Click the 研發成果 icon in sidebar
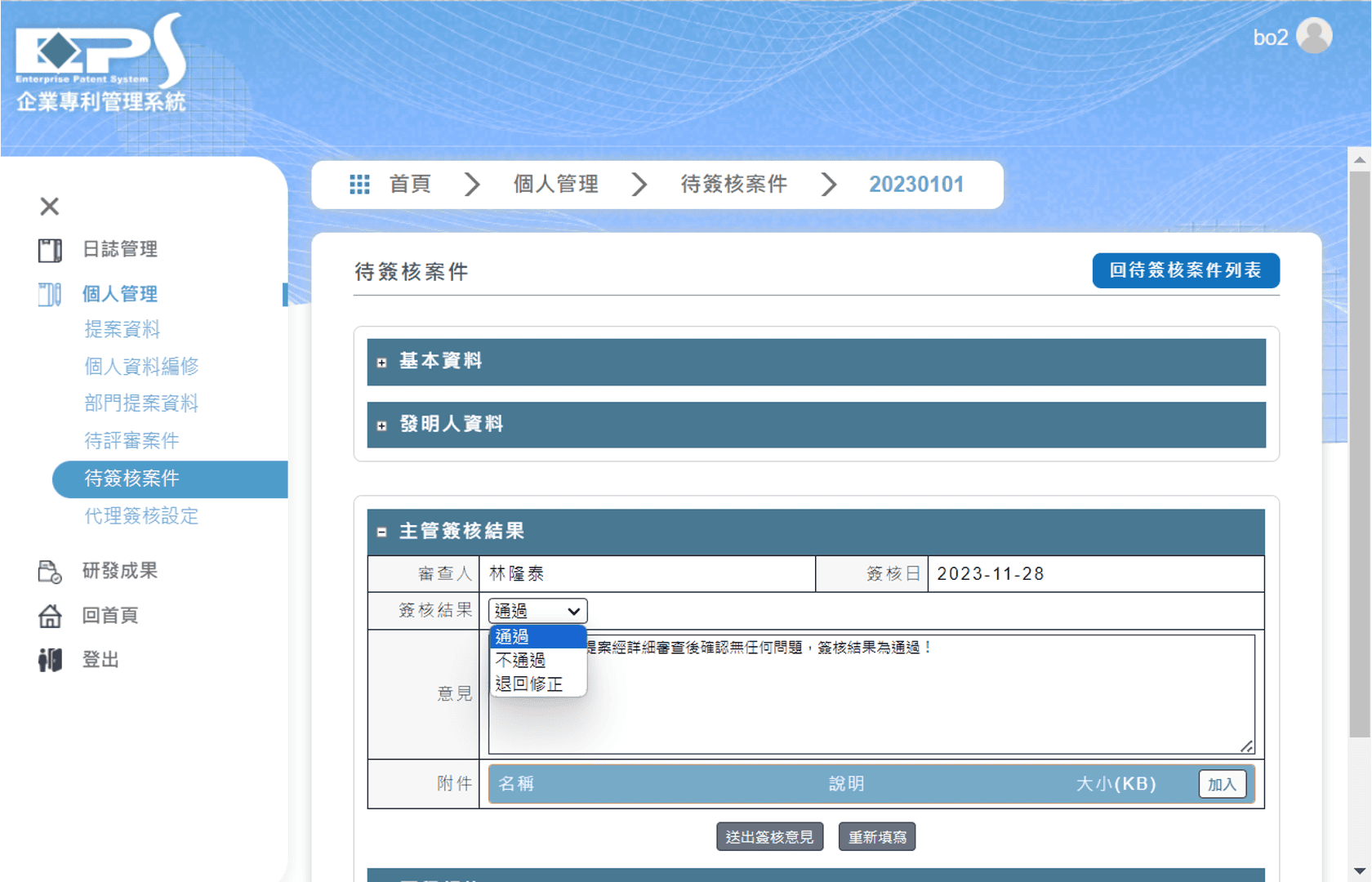 50,572
